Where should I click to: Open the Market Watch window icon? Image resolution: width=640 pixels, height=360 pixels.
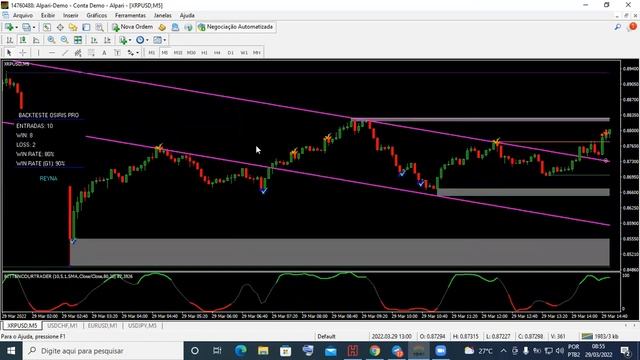coord(47,27)
